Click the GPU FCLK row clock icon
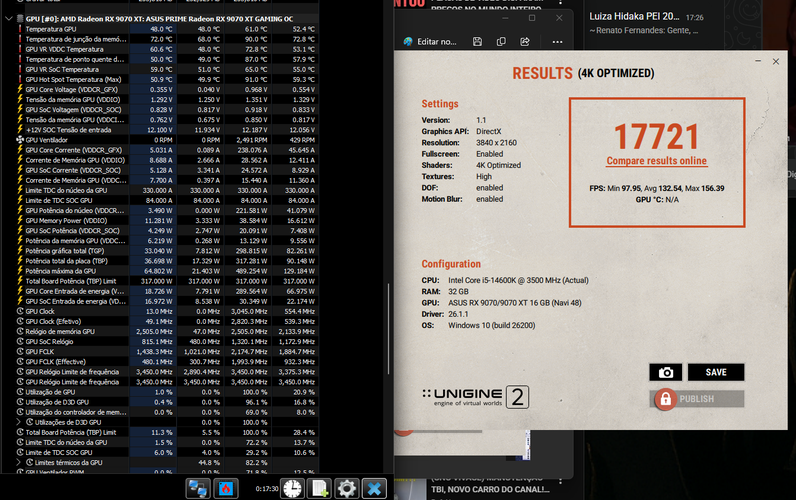Screen dimensions: 796x500 tap(20, 352)
